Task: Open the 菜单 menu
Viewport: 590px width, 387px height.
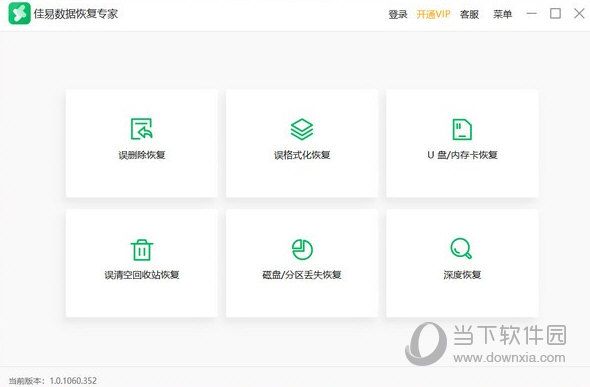Action: (x=502, y=14)
